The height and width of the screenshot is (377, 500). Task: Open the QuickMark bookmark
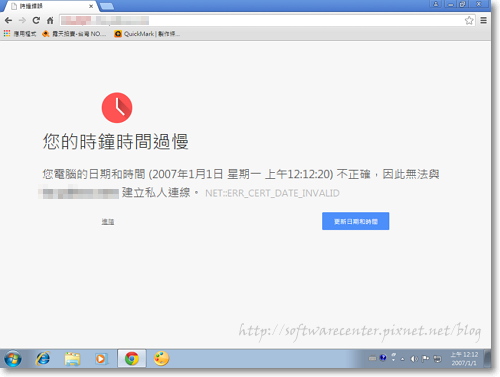pos(147,34)
